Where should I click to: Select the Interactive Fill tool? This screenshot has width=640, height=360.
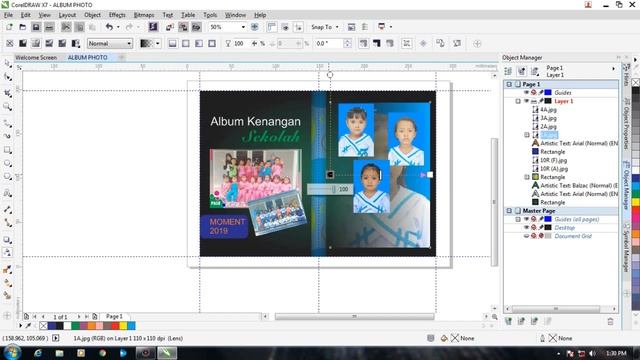click(7, 282)
